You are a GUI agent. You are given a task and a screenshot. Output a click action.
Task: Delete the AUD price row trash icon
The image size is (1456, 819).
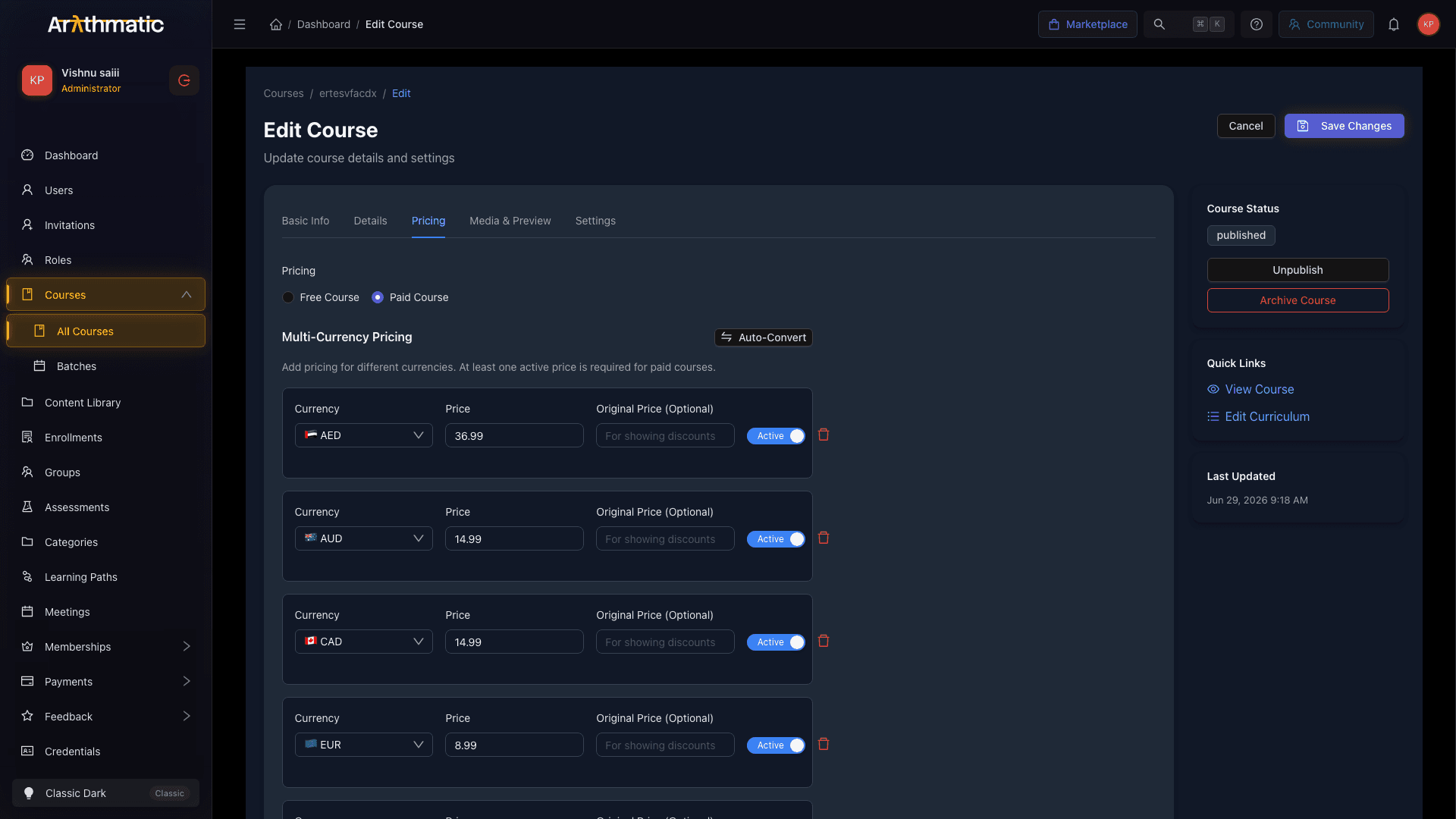tap(824, 538)
